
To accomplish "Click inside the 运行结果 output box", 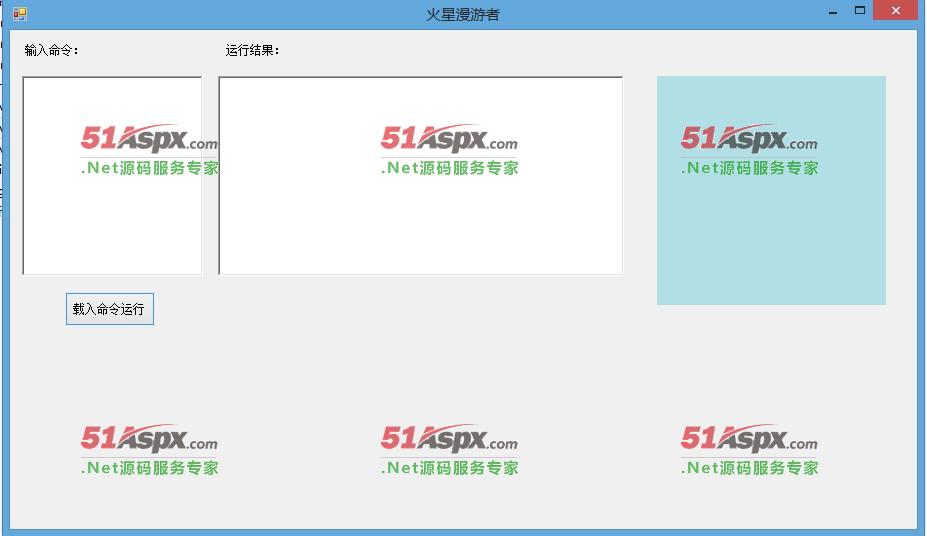I will point(420,176).
